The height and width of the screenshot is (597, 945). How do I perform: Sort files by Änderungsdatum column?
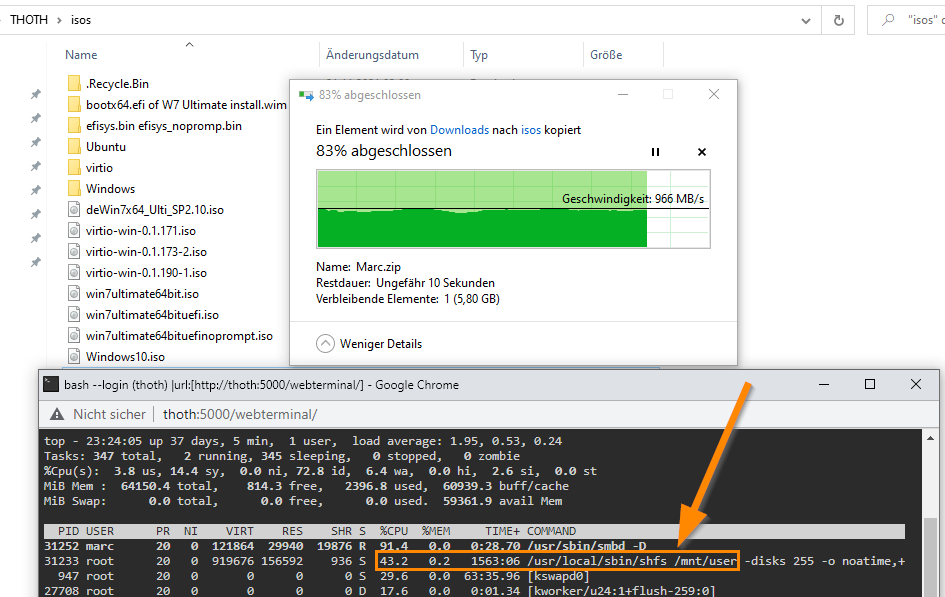click(372, 55)
